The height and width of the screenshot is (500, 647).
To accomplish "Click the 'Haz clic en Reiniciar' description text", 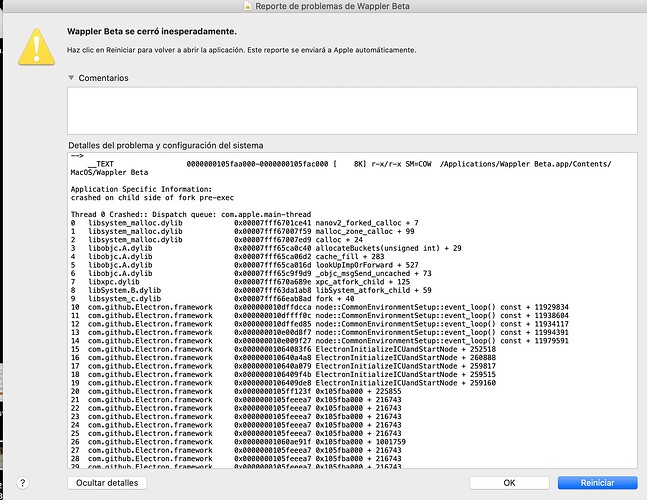I will point(240,50).
